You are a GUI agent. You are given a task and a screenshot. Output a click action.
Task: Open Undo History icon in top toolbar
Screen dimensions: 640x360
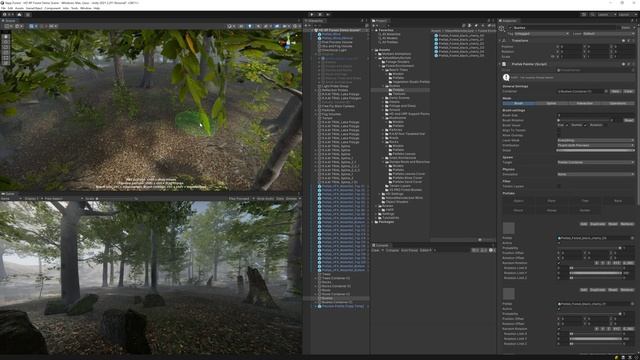point(584,15)
